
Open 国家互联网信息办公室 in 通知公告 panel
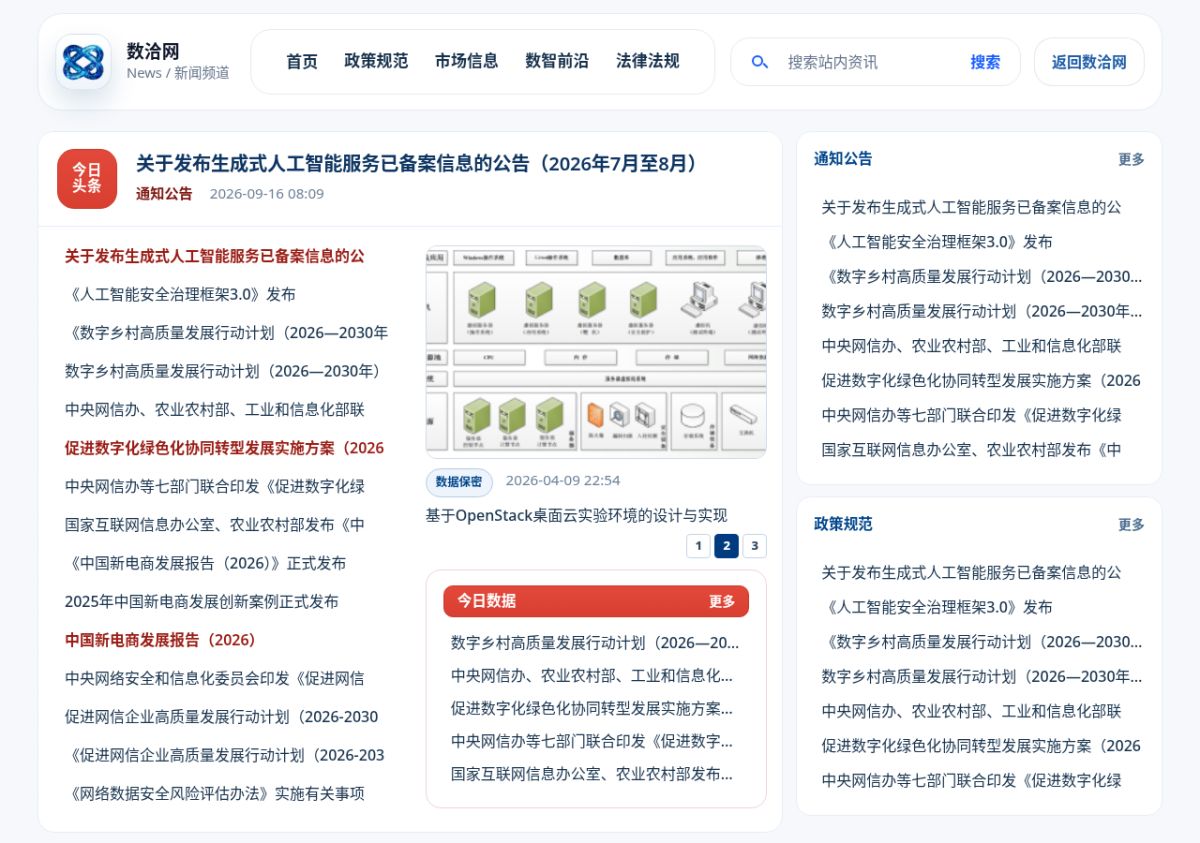(x=971, y=450)
